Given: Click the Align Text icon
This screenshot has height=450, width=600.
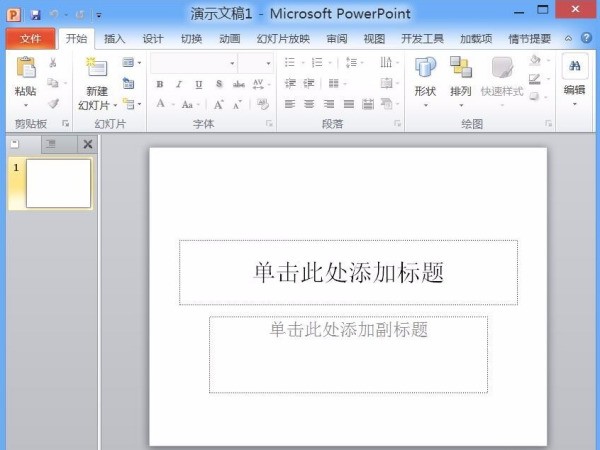Looking at the screenshot, I should [386, 83].
